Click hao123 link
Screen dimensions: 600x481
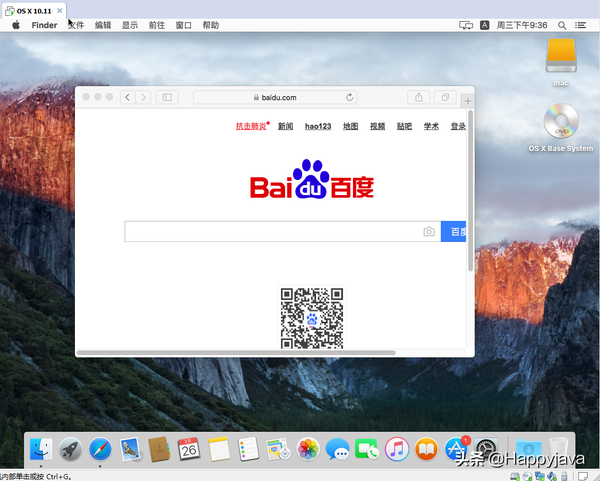coord(318,126)
